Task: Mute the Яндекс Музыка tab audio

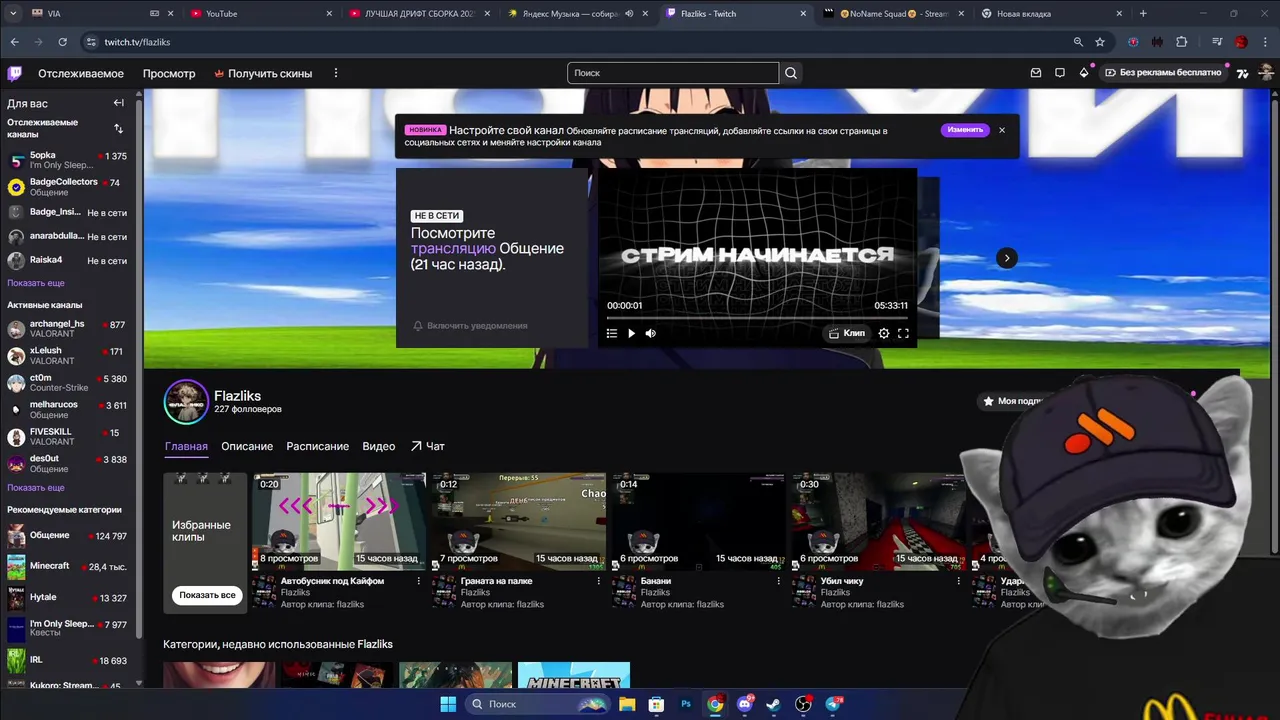Action: (629, 14)
